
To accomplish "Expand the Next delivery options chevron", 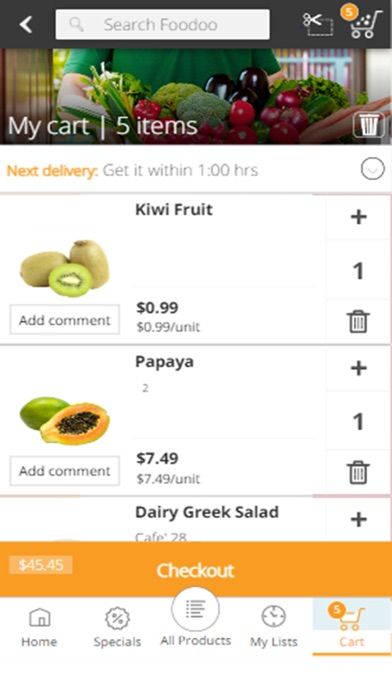I will coord(372,169).
